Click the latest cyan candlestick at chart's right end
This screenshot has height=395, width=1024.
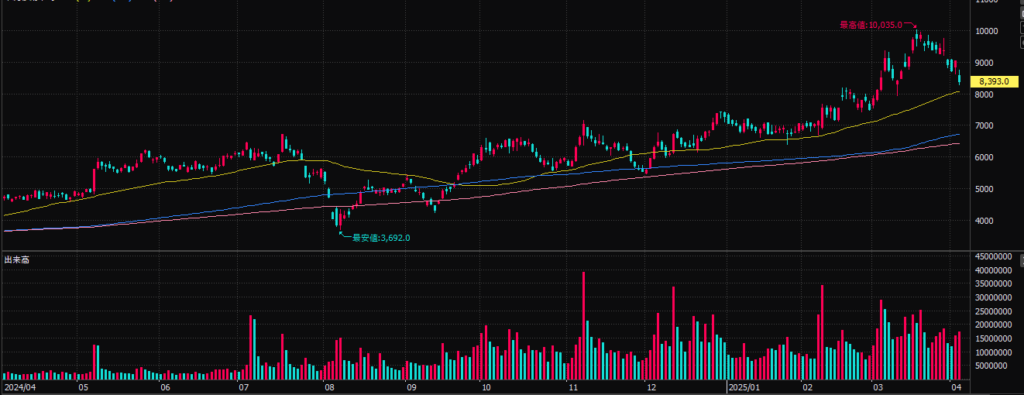pyautogui.click(x=959, y=78)
